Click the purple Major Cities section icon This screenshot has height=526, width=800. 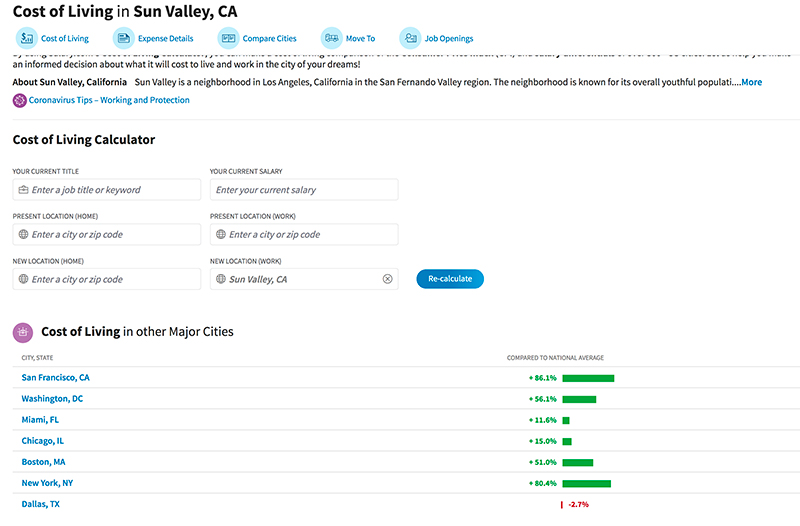pyautogui.click(x=22, y=332)
